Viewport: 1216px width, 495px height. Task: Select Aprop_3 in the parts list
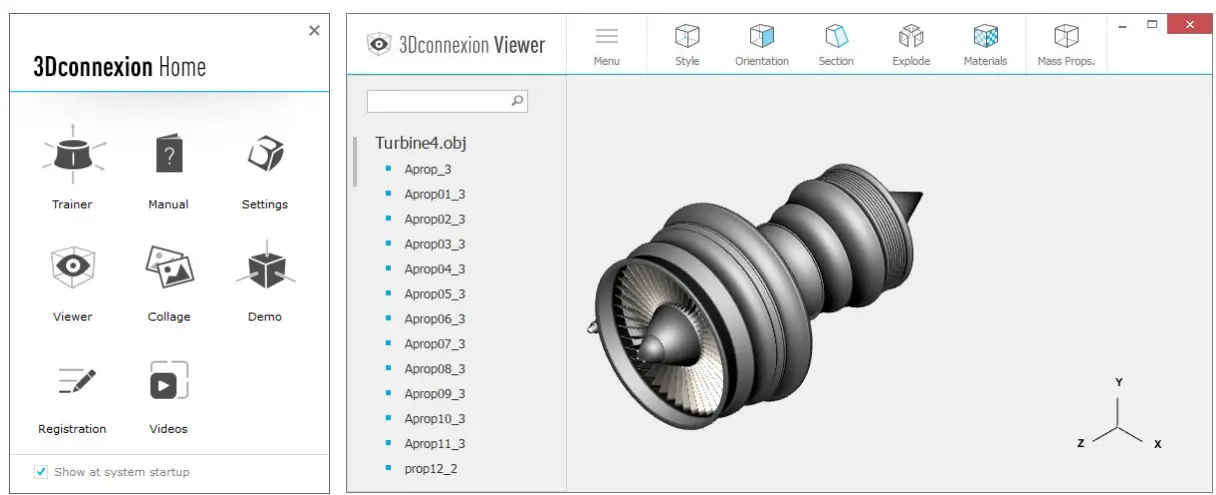pyautogui.click(x=428, y=169)
